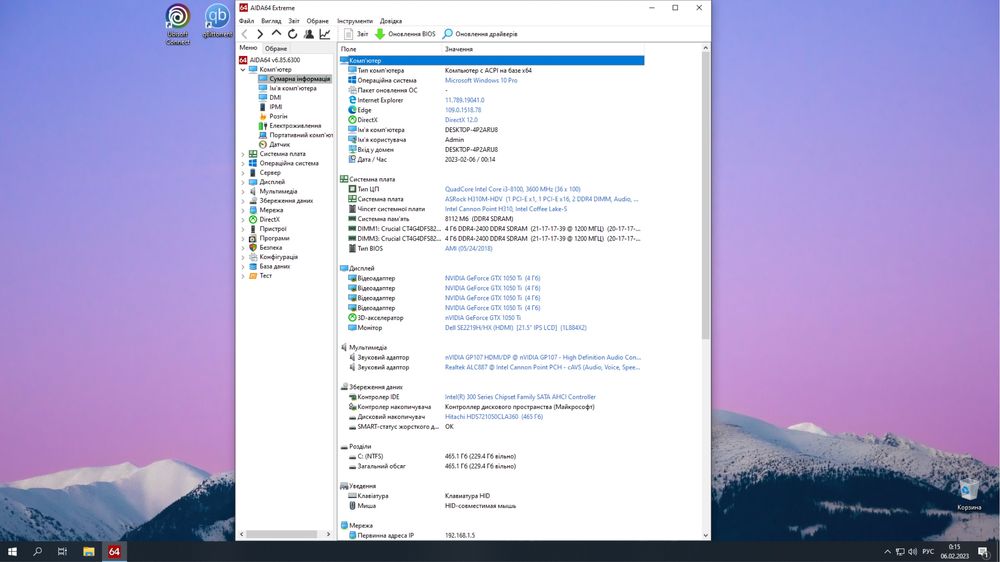Open the Windows Start menu
Image resolution: width=1000 pixels, height=562 pixels.
coord(12,552)
